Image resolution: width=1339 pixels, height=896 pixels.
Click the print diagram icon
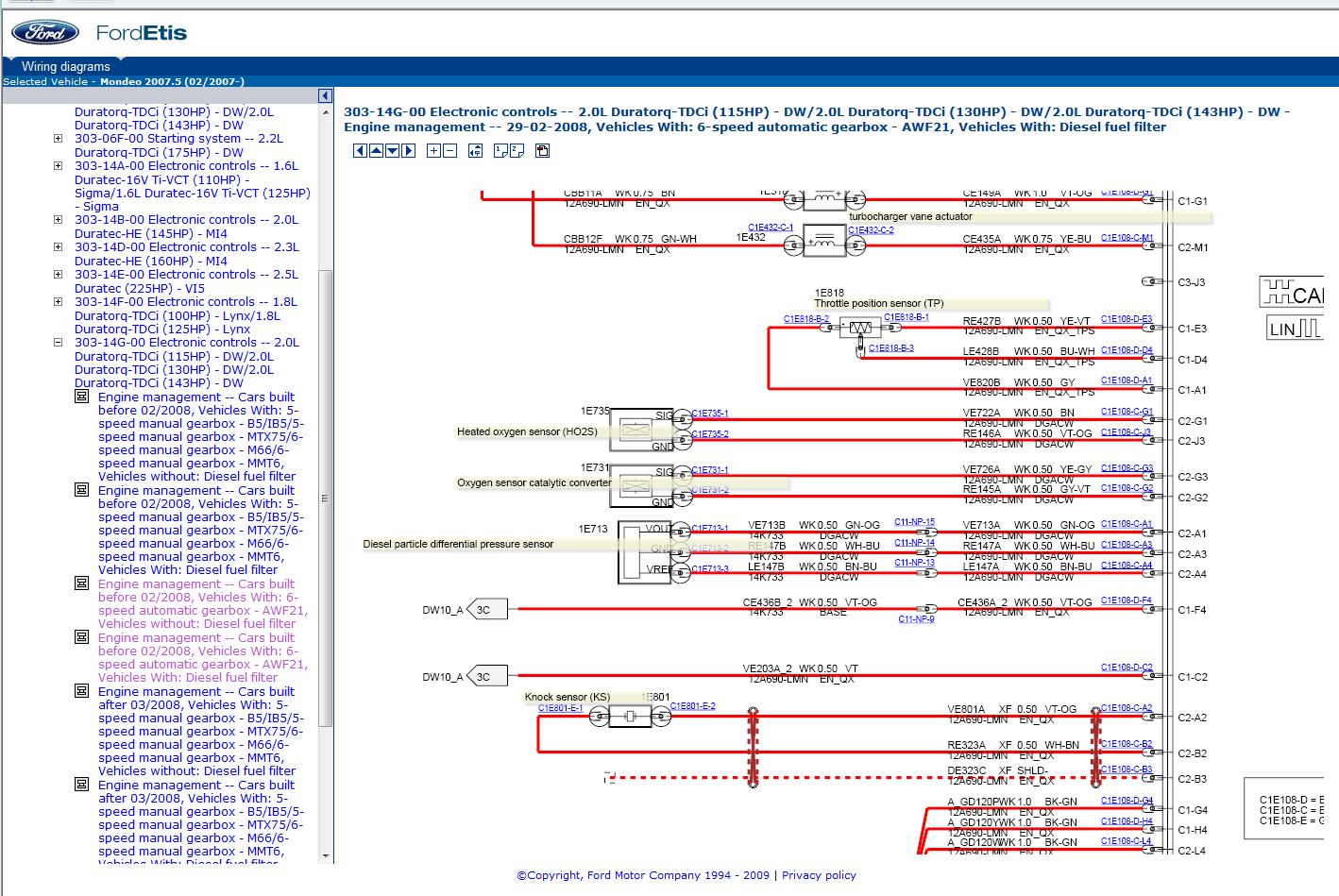coord(542,151)
